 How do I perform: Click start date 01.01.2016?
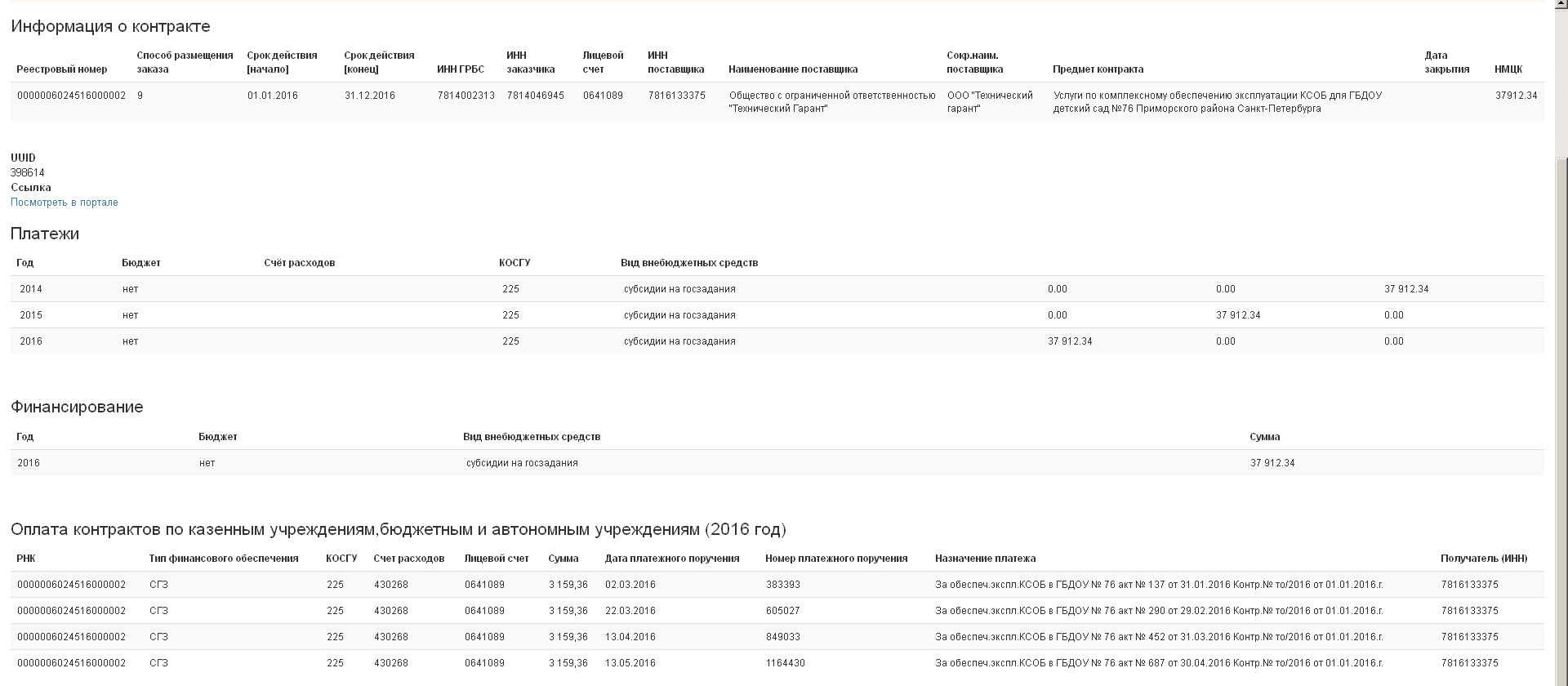point(273,96)
